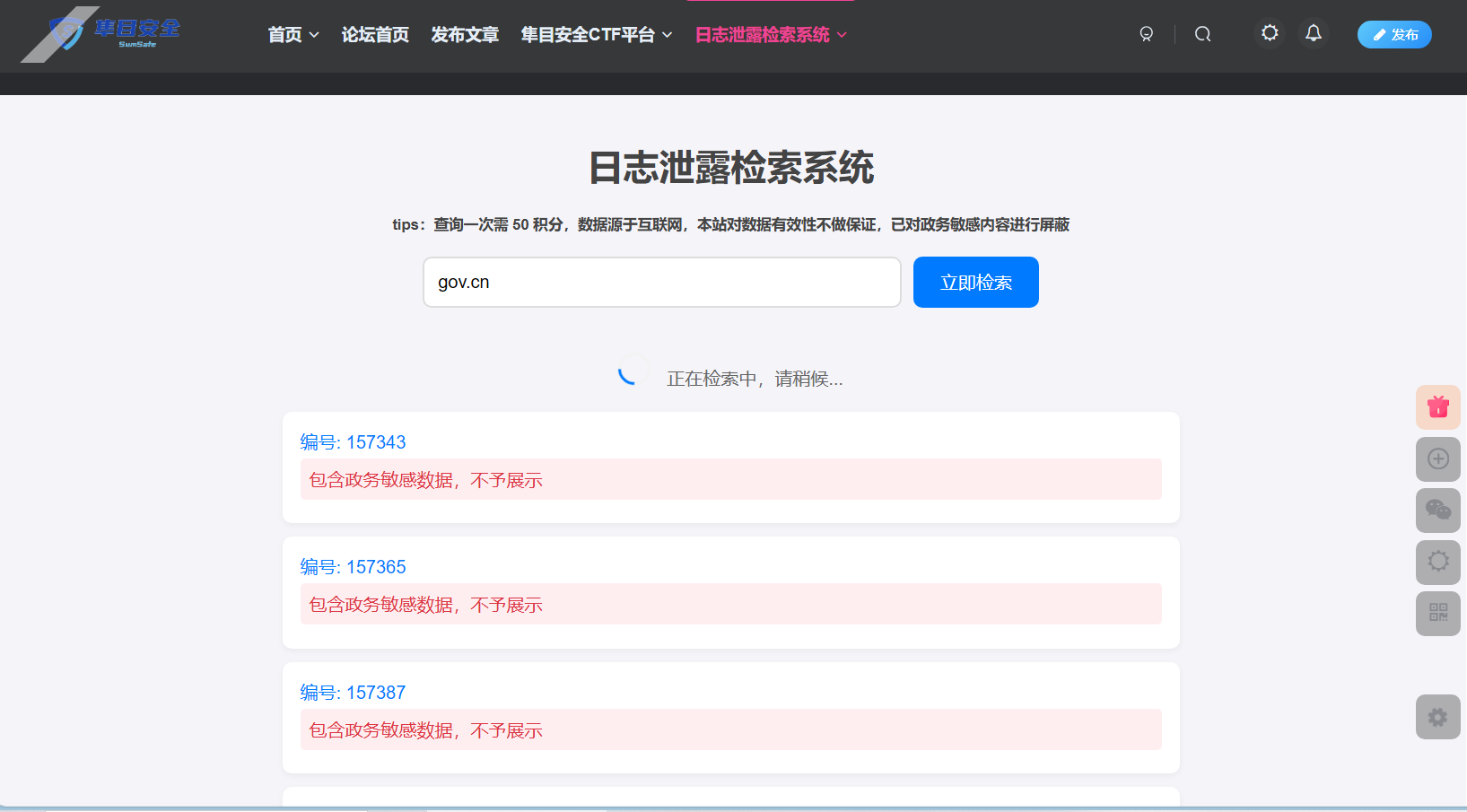Open the WeChat contact icon in the sidebar
1467x812 pixels.
[1437, 511]
